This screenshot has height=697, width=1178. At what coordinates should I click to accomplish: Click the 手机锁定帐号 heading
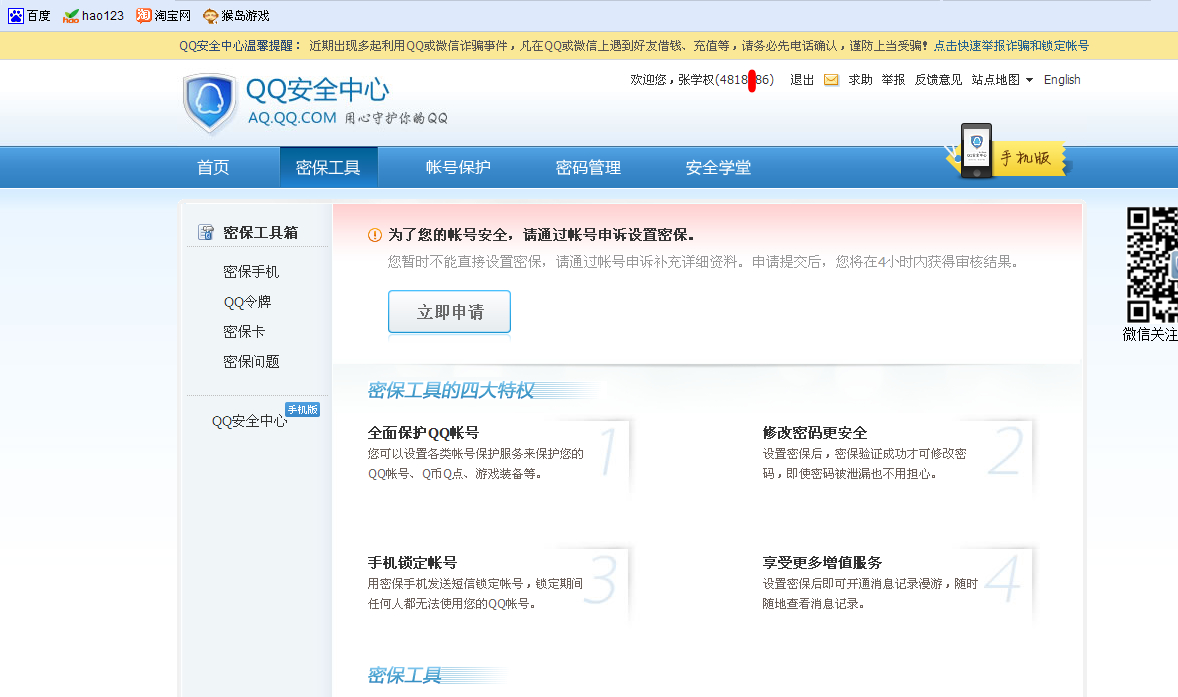pos(412,563)
